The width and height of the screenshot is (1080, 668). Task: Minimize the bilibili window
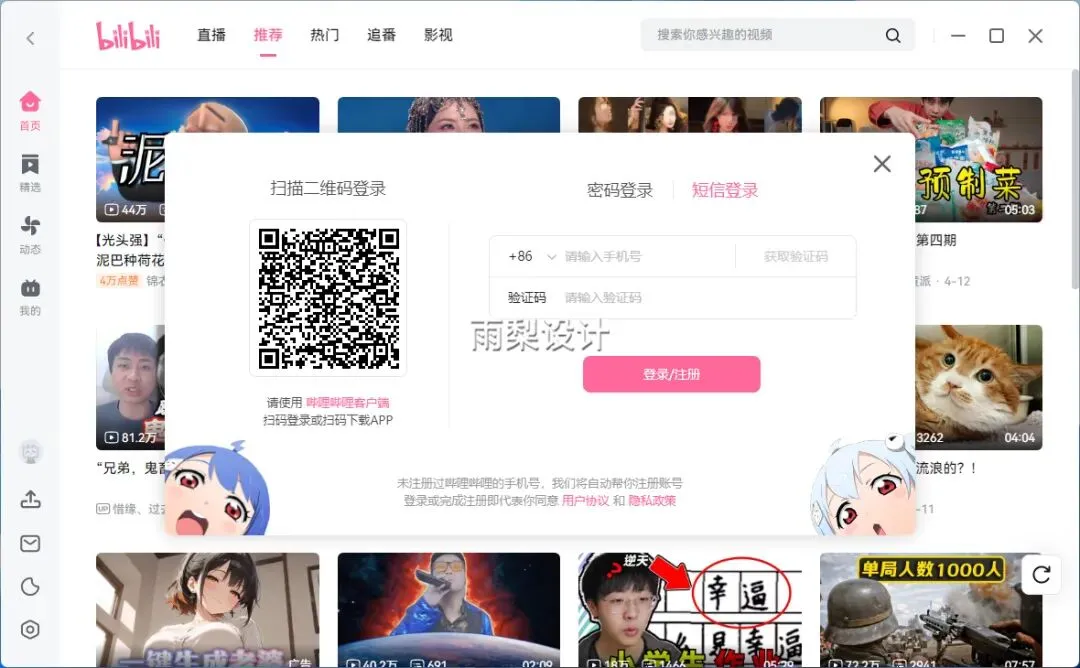[958, 35]
